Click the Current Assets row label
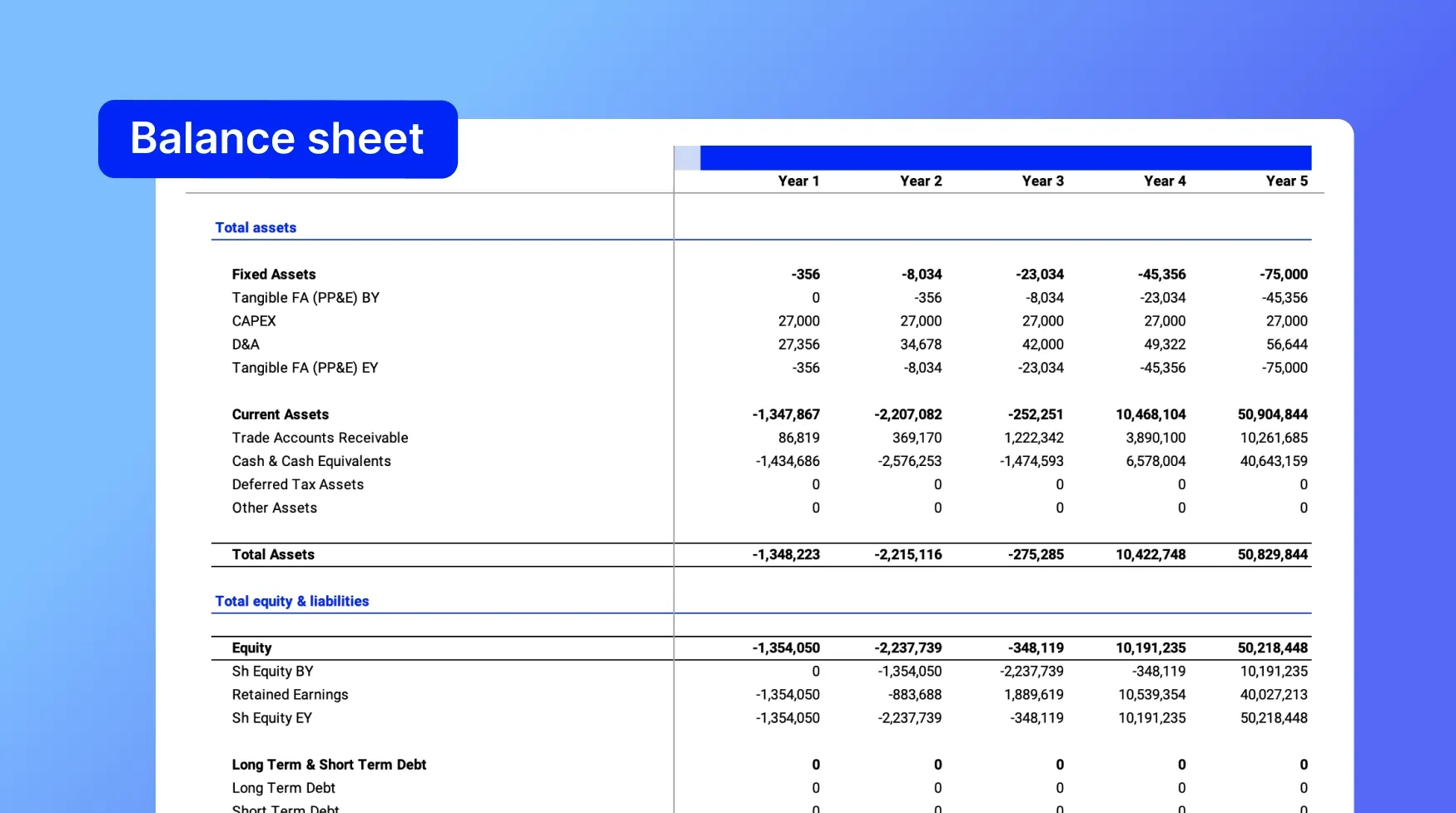Image resolution: width=1456 pixels, height=813 pixels. [280, 414]
